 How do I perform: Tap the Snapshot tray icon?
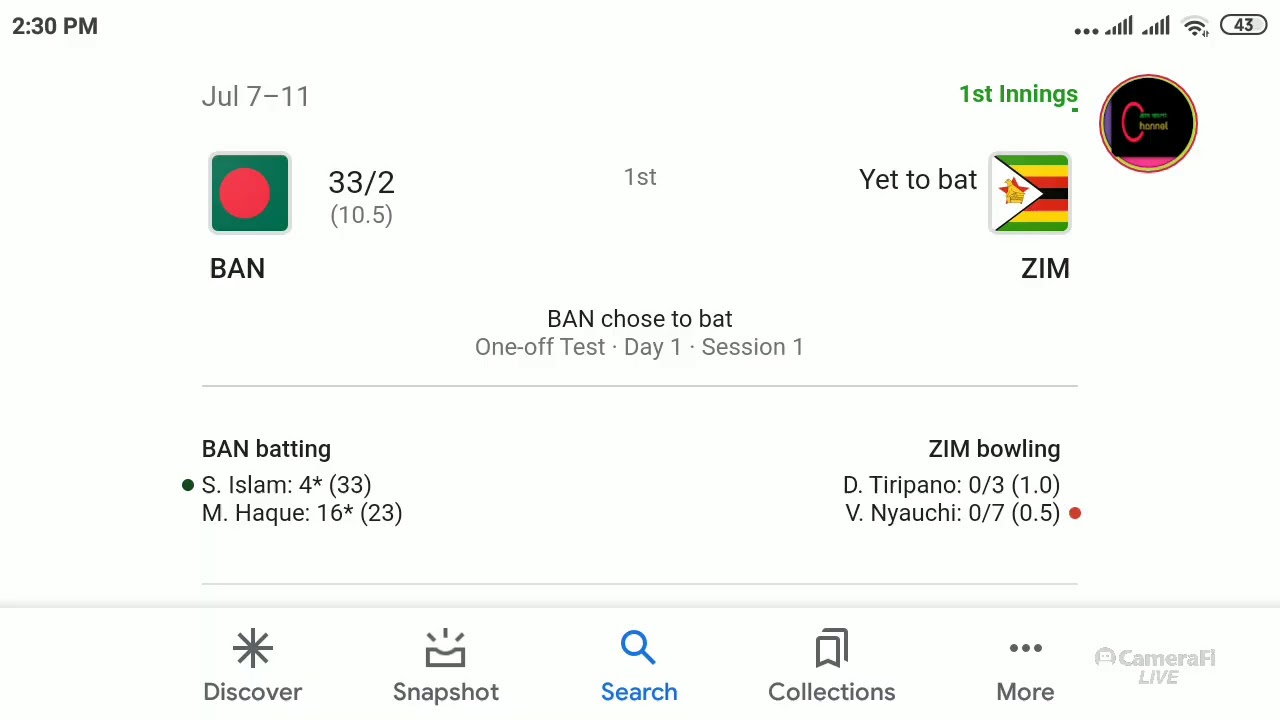(x=445, y=648)
